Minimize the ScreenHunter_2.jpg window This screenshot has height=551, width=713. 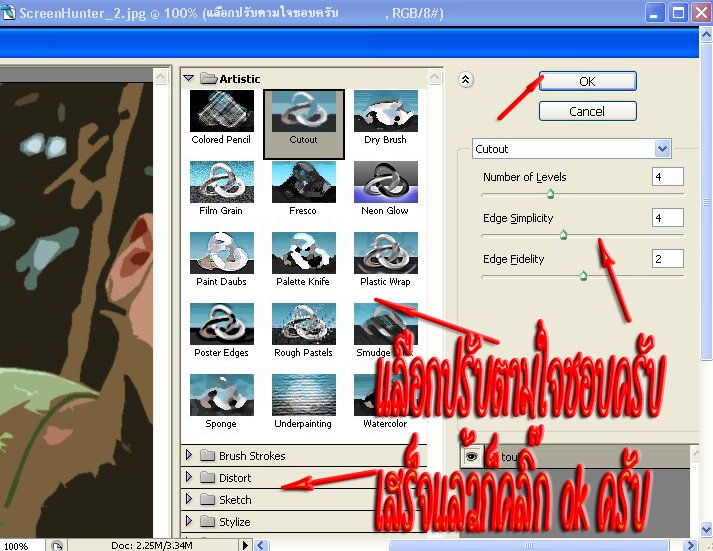point(654,13)
